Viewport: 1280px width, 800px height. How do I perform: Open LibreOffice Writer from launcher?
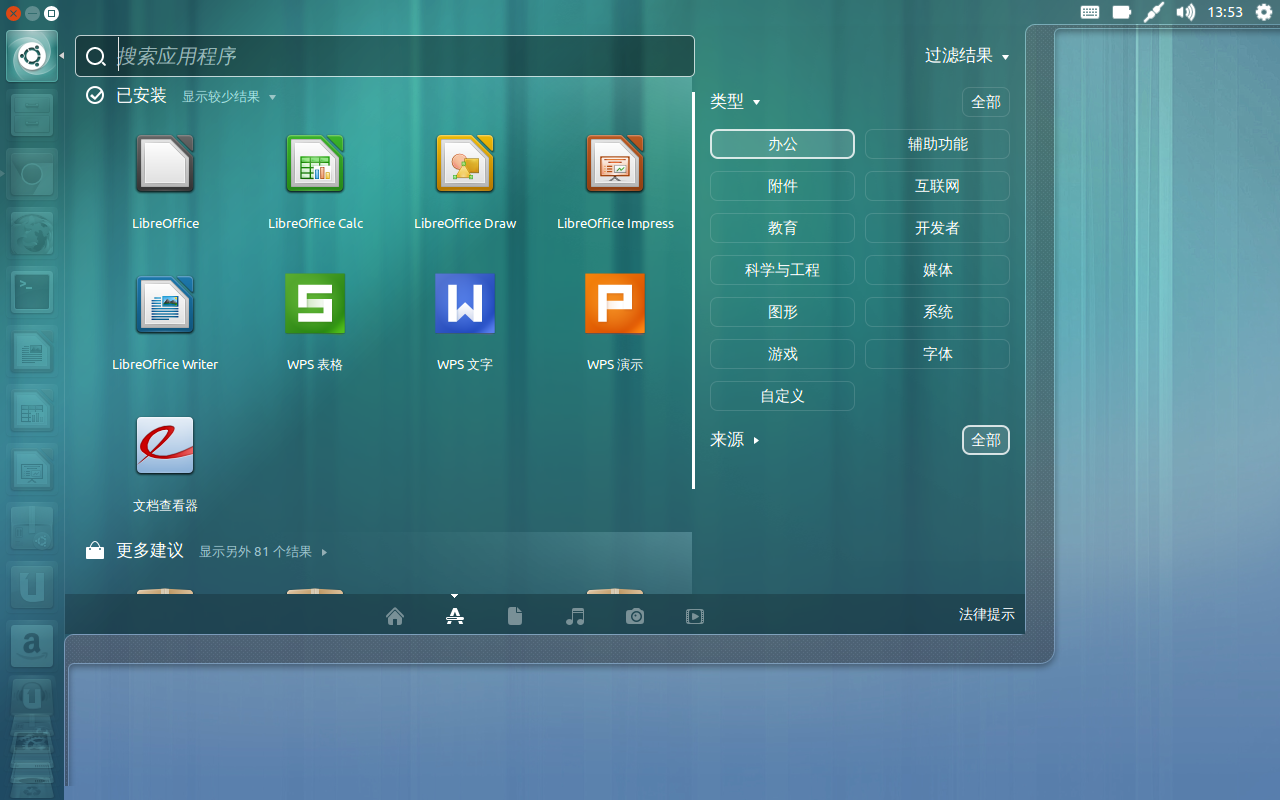[x=32, y=351]
